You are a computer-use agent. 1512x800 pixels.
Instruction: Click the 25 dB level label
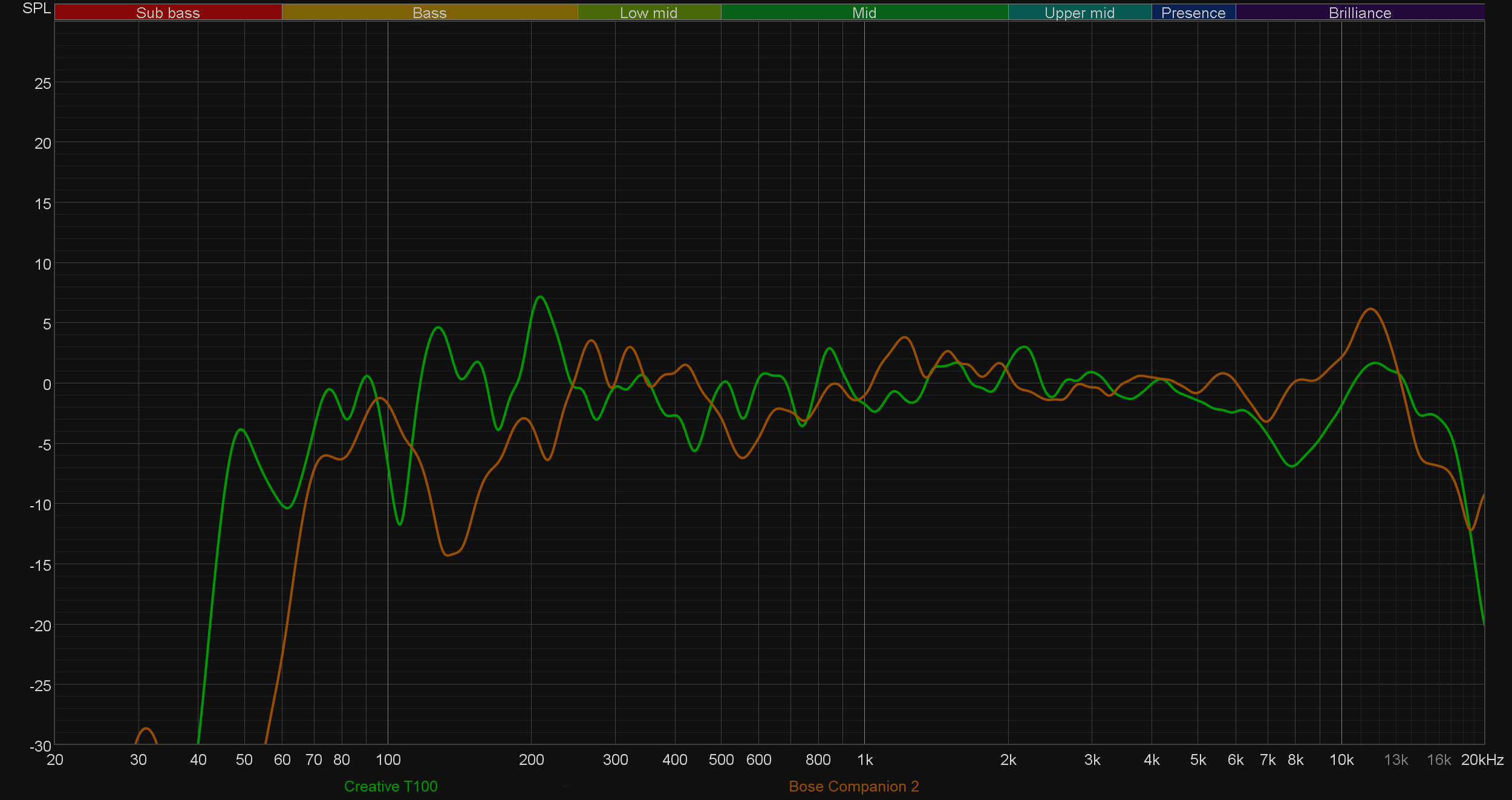point(43,83)
